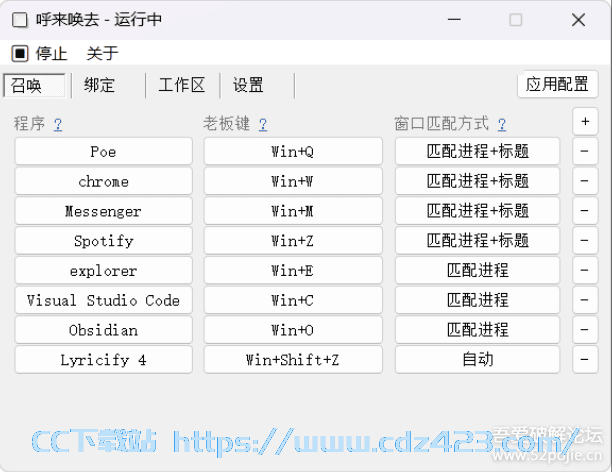Open match mode dropdown for Spotify
612x472 pixels.
477,240
